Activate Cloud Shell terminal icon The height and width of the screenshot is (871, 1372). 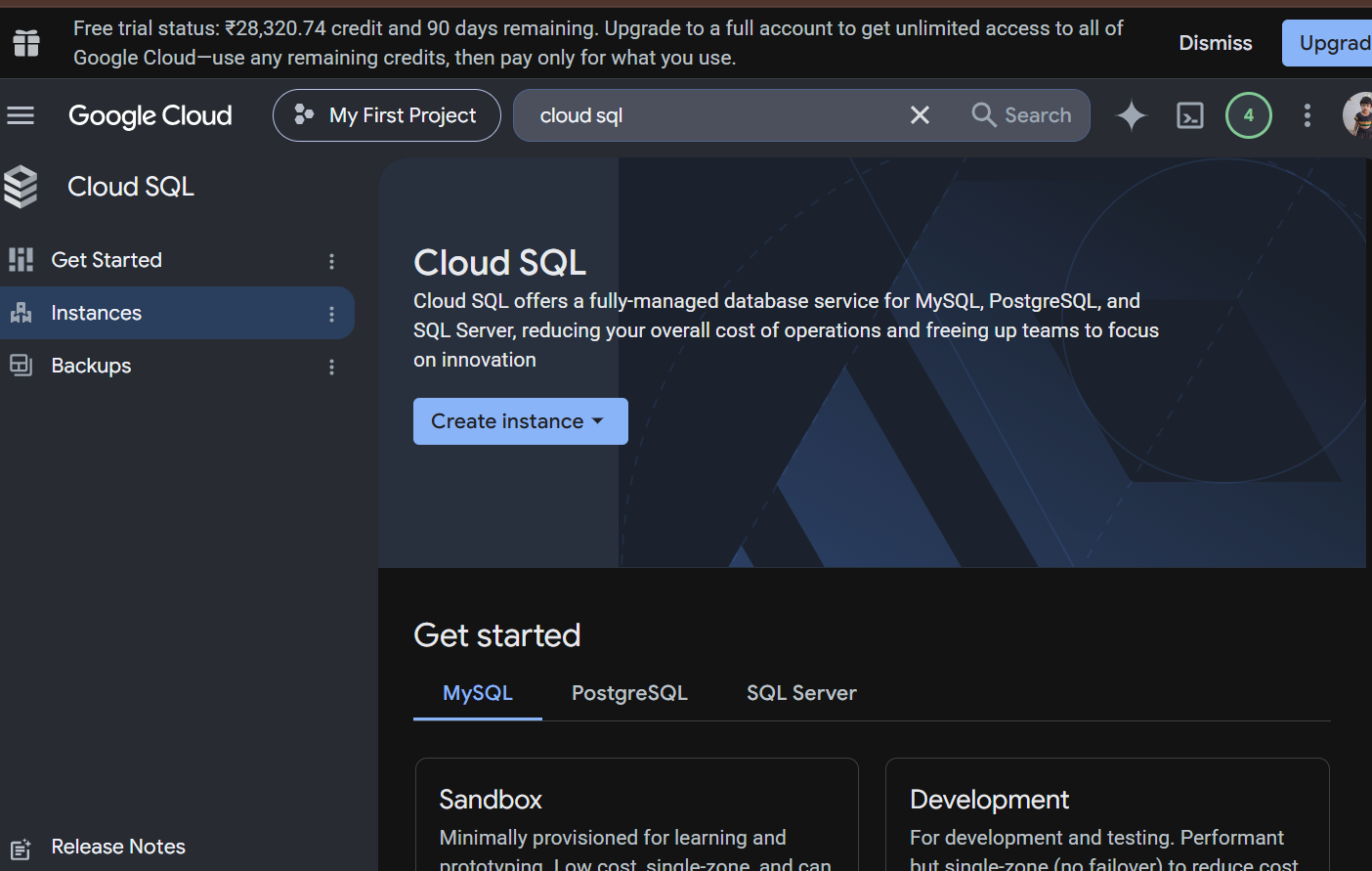(x=1190, y=115)
